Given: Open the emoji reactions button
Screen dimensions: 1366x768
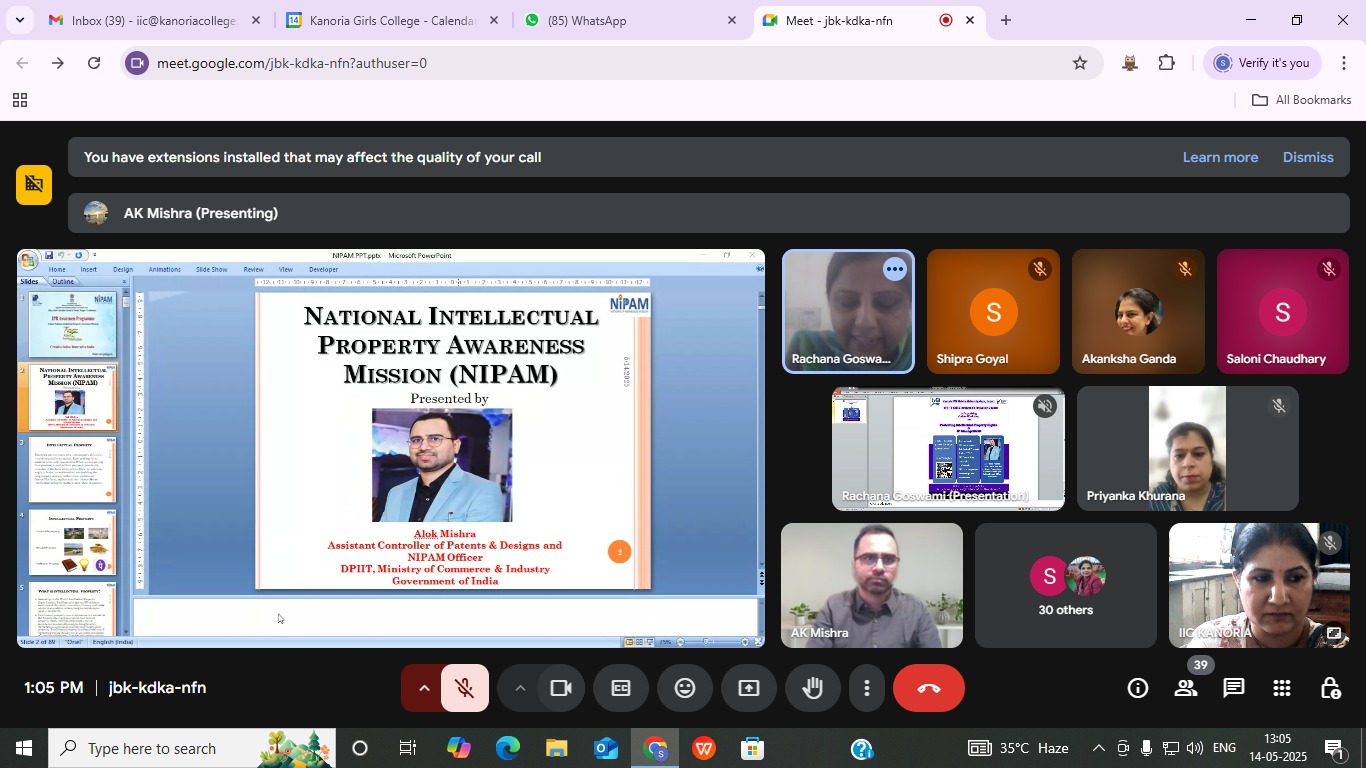Looking at the screenshot, I should (x=685, y=688).
